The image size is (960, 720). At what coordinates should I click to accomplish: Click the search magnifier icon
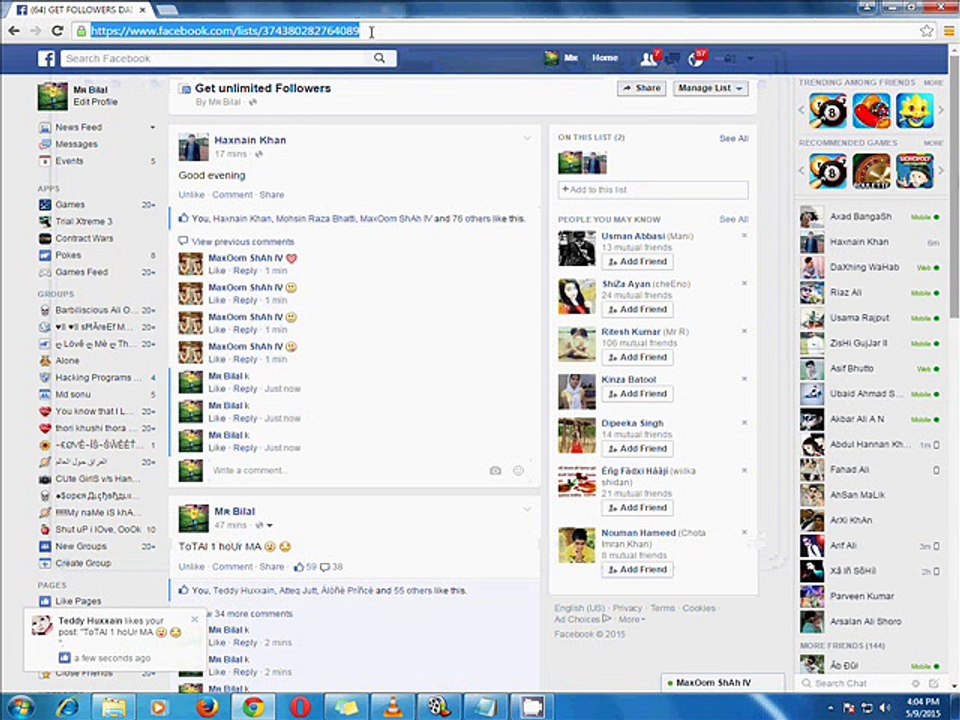379,58
